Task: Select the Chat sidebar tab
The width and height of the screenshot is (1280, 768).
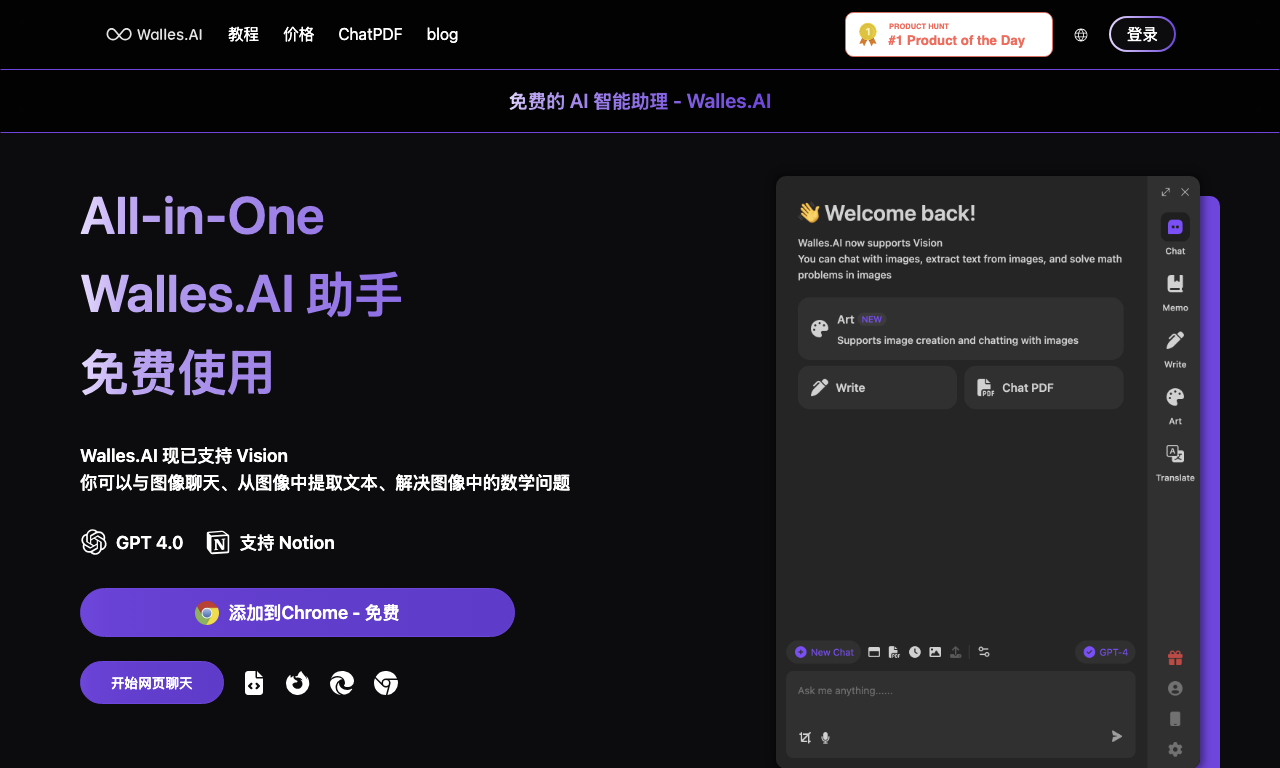Action: point(1175,234)
